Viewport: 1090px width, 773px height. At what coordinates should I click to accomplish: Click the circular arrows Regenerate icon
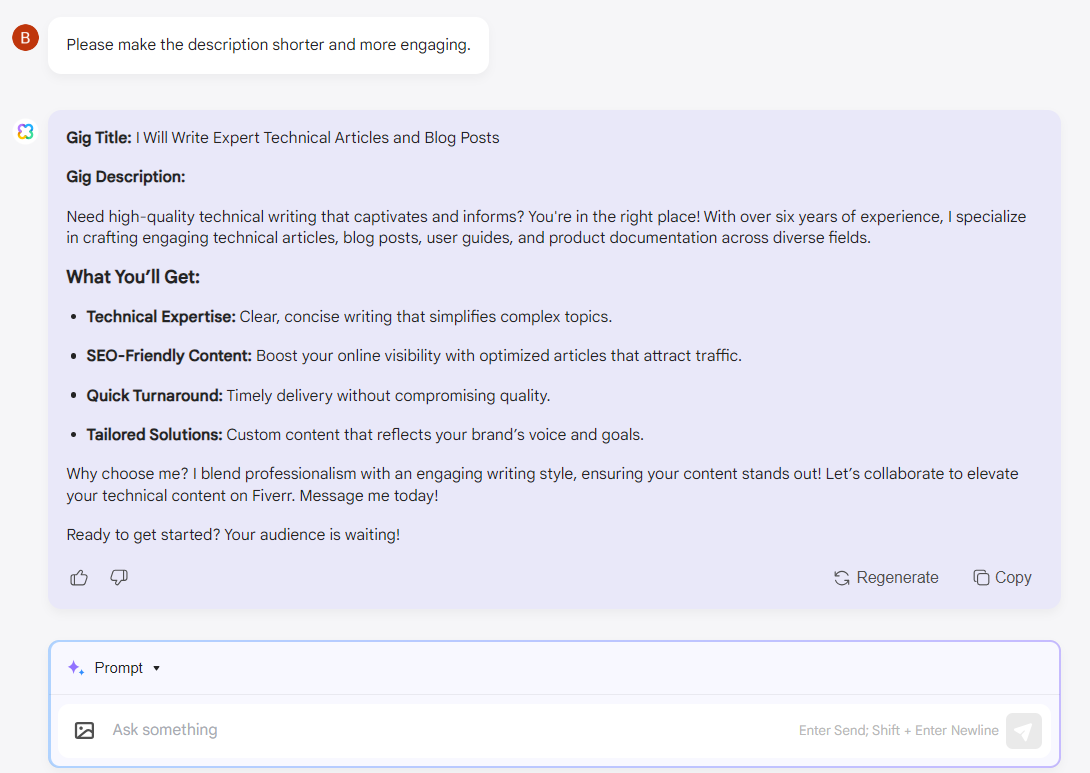click(x=841, y=577)
